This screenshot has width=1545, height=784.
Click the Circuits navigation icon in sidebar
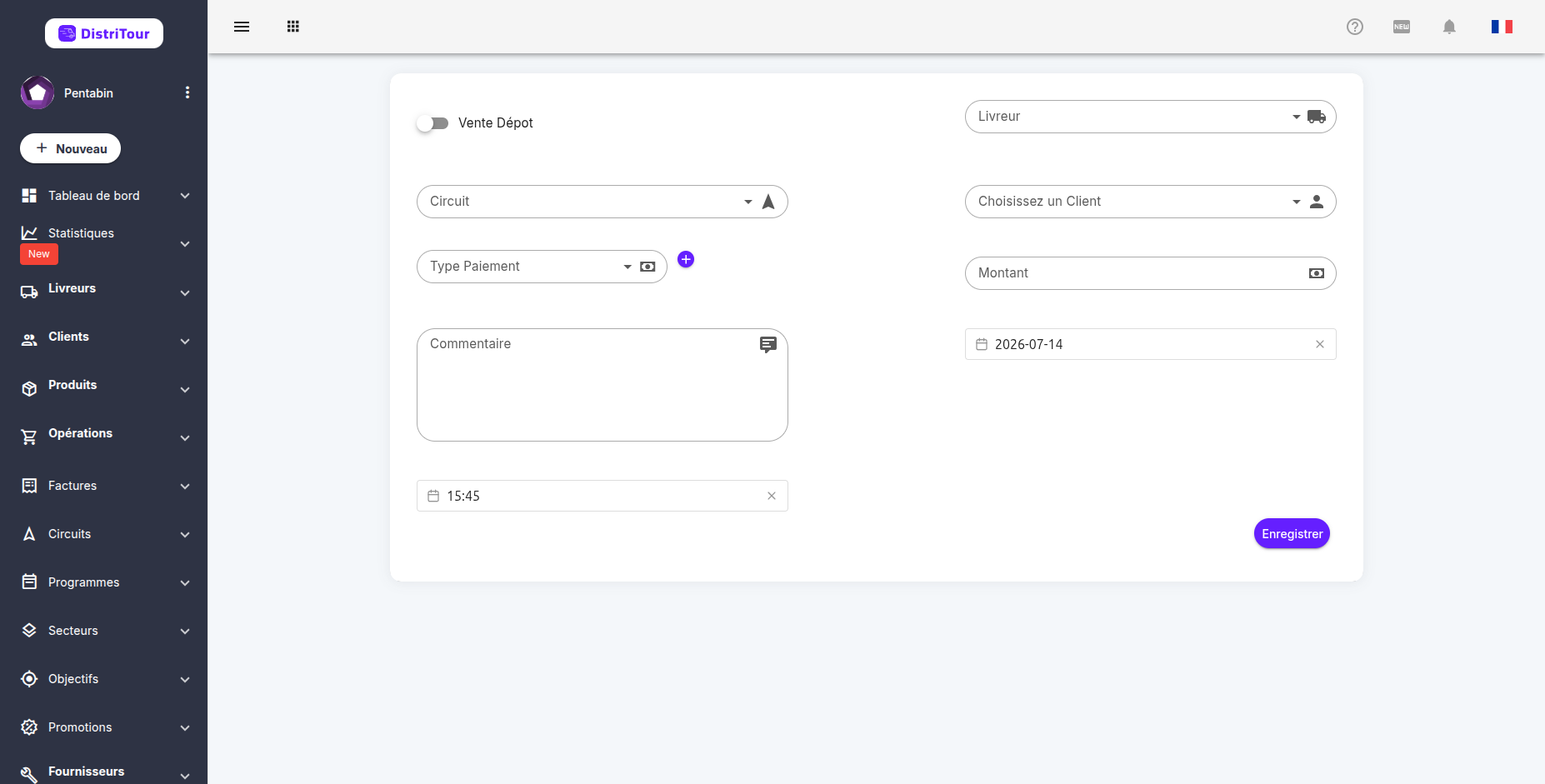(29, 534)
